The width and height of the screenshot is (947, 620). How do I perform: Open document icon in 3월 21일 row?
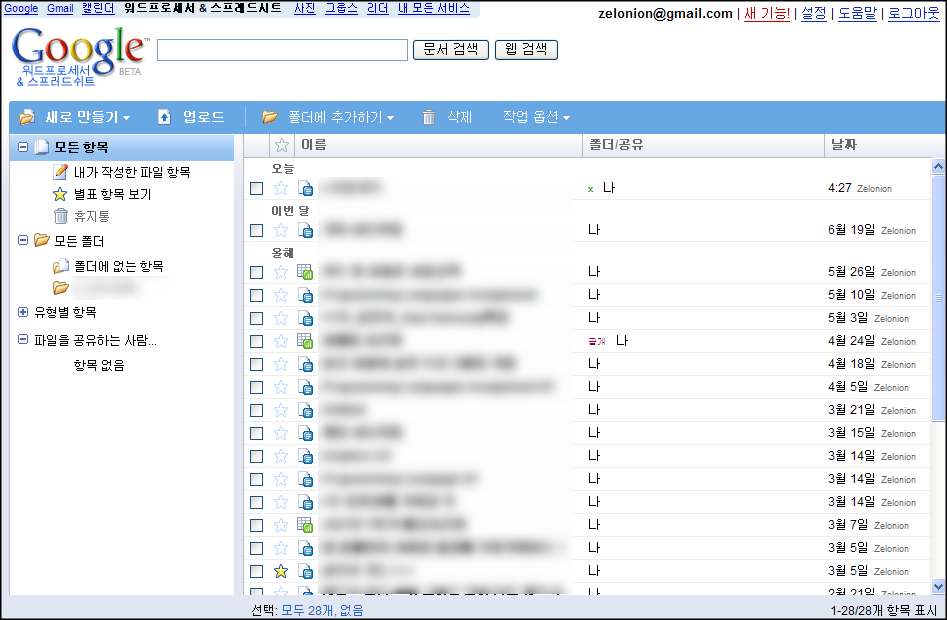pos(306,411)
